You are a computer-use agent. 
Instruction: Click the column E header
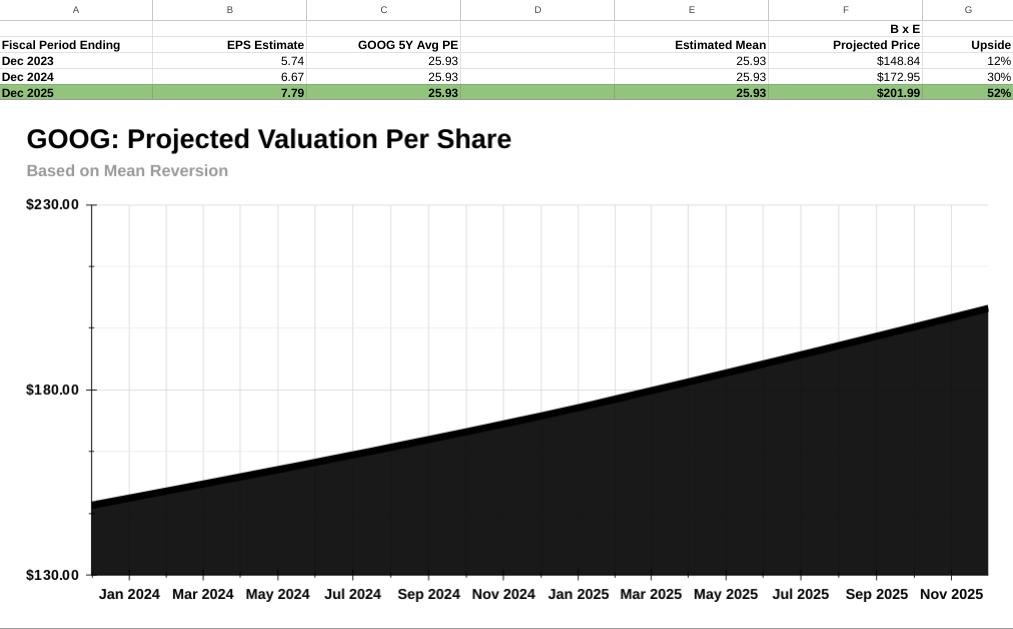691,10
